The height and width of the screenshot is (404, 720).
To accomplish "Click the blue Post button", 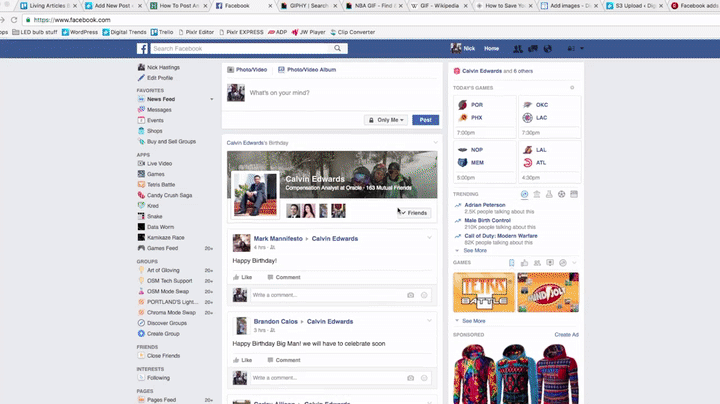I will click(x=426, y=120).
